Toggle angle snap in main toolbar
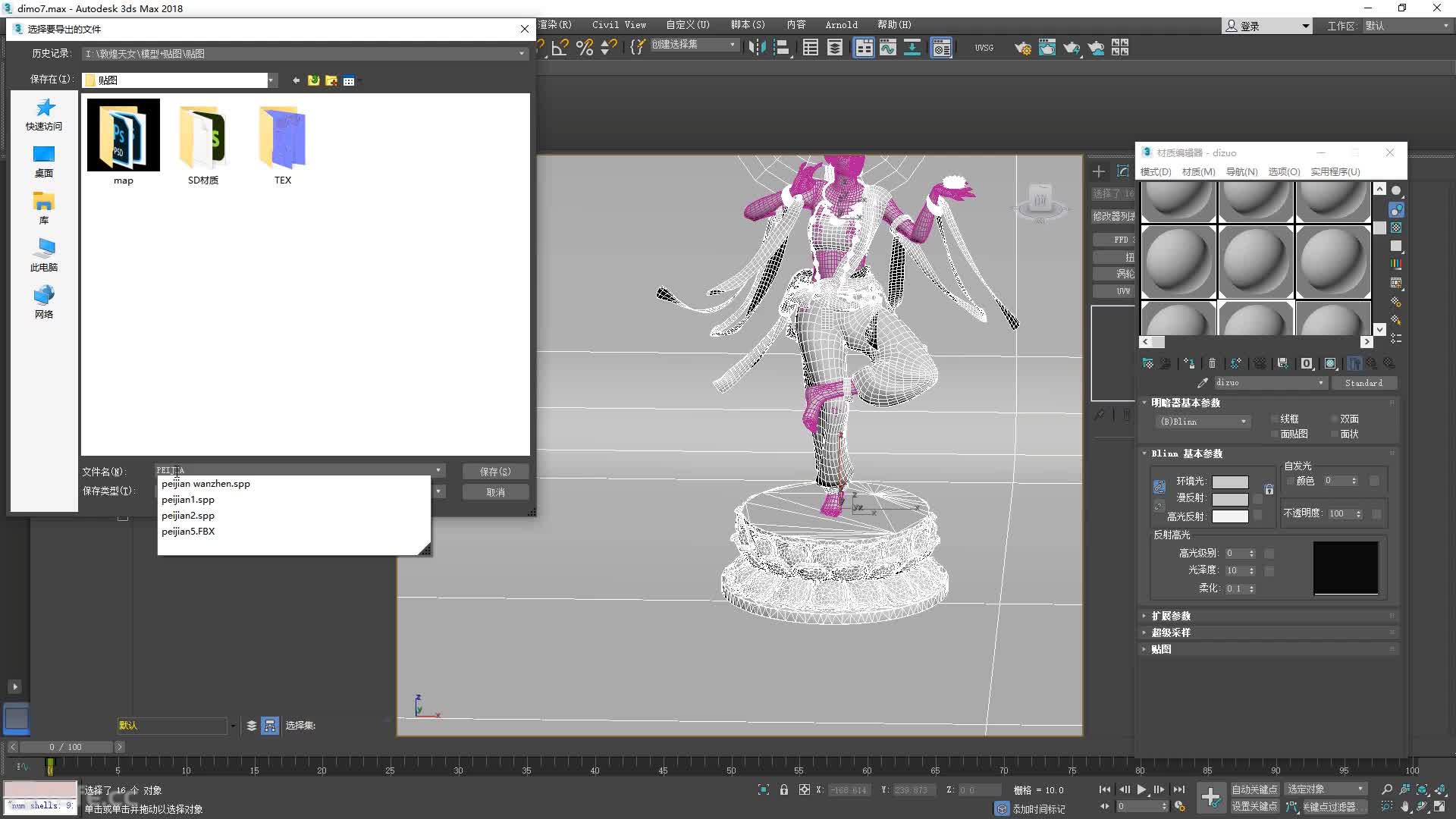Viewport: 1456px width, 819px height. tap(560, 48)
